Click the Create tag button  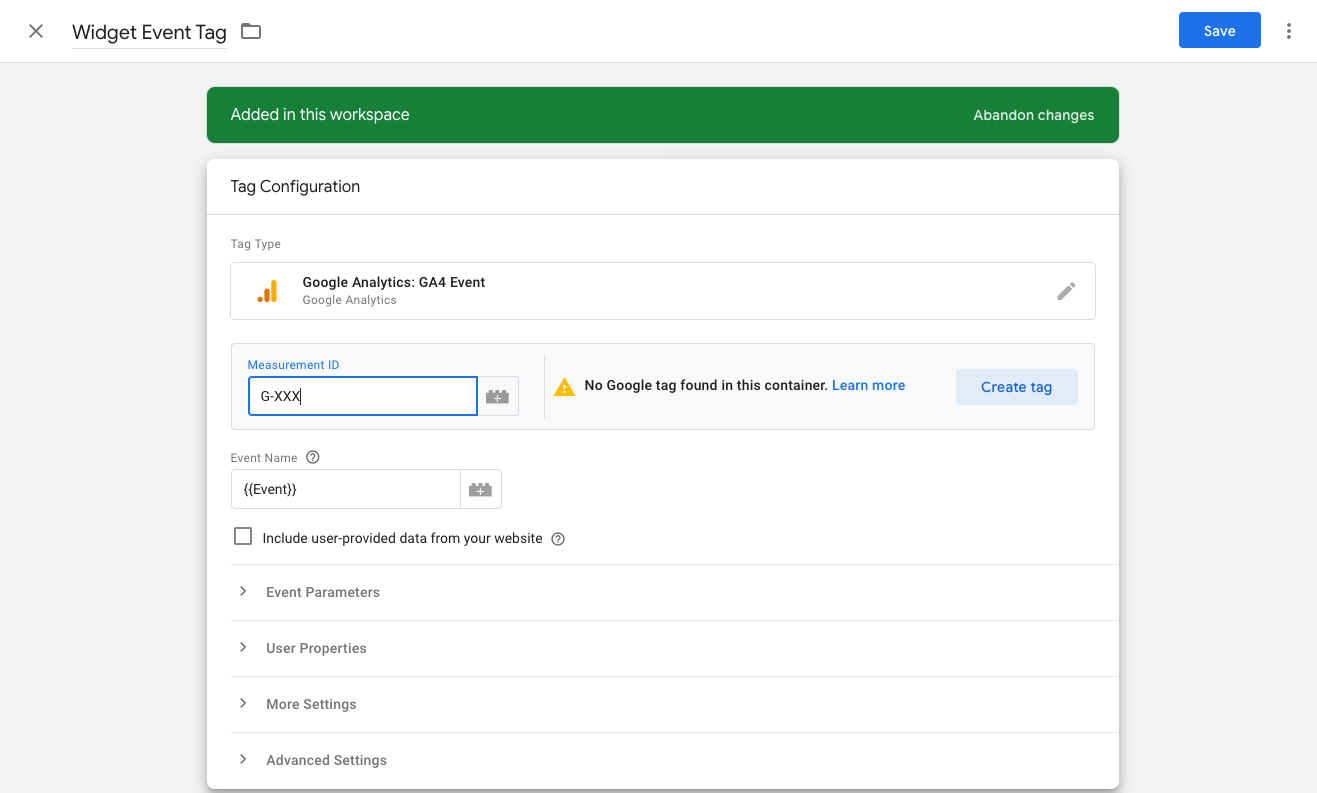tap(1016, 386)
